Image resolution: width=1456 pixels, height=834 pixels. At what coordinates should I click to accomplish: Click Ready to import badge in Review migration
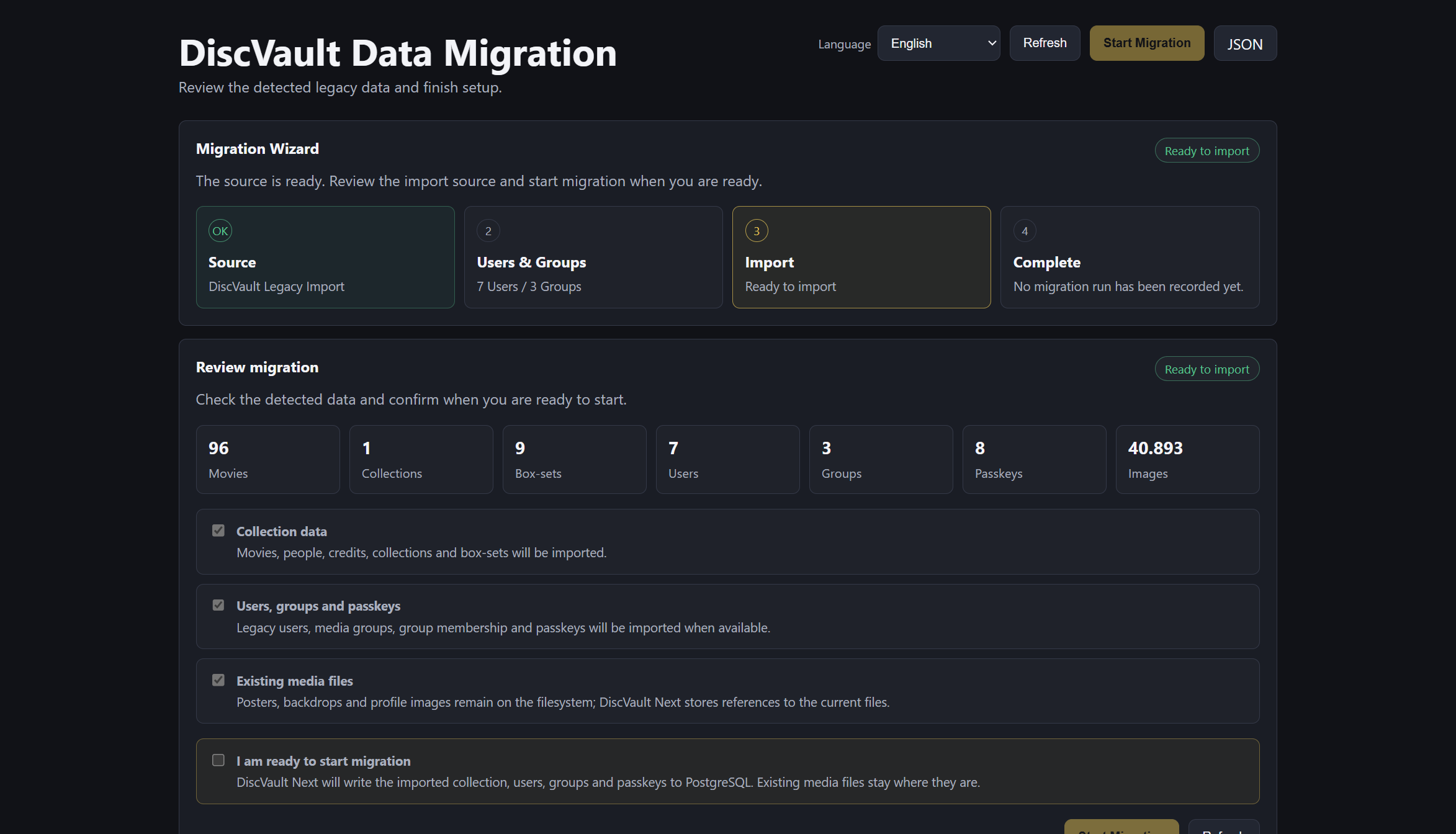click(x=1207, y=369)
